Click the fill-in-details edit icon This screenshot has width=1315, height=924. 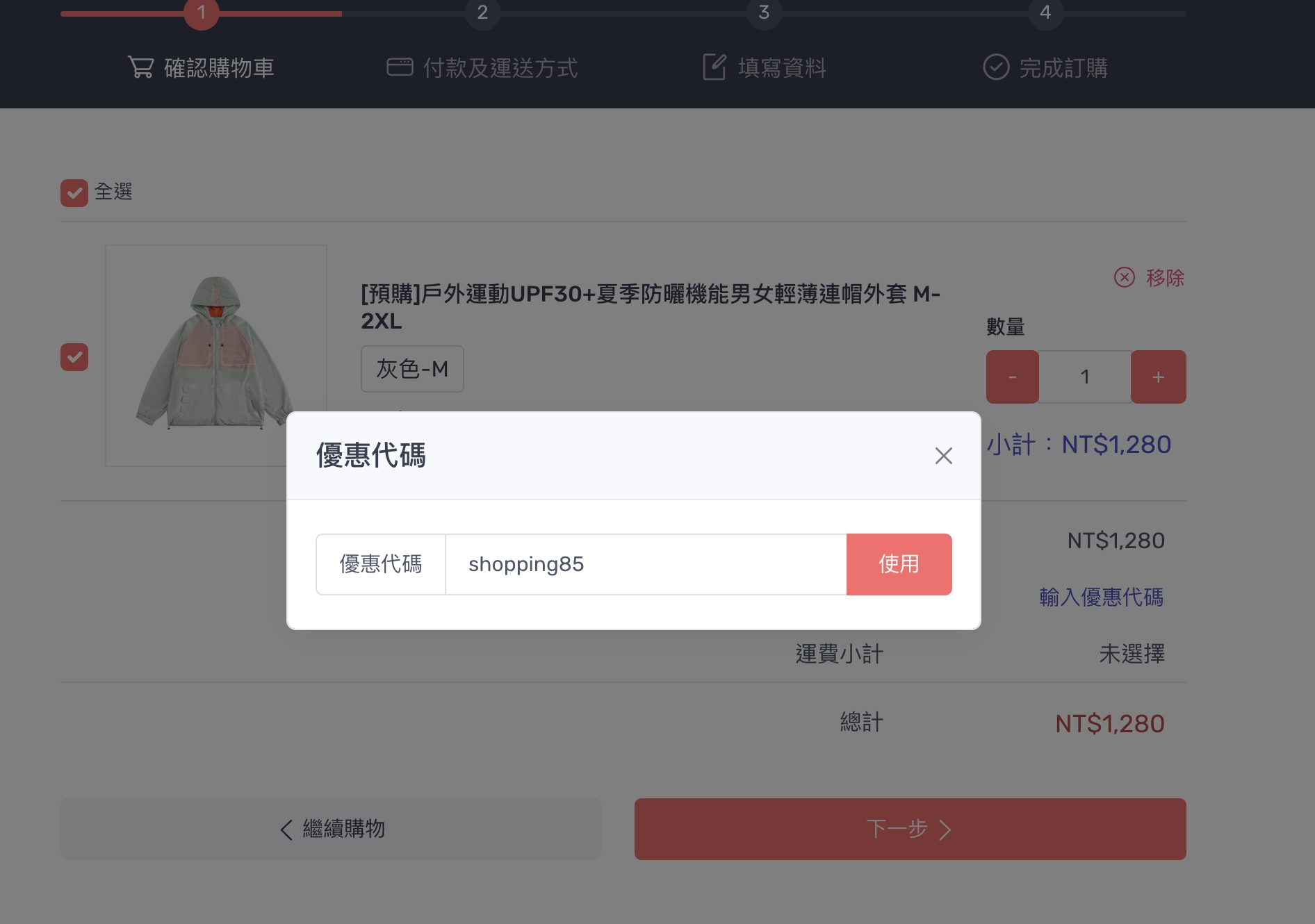pyautogui.click(x=714, y=67)
